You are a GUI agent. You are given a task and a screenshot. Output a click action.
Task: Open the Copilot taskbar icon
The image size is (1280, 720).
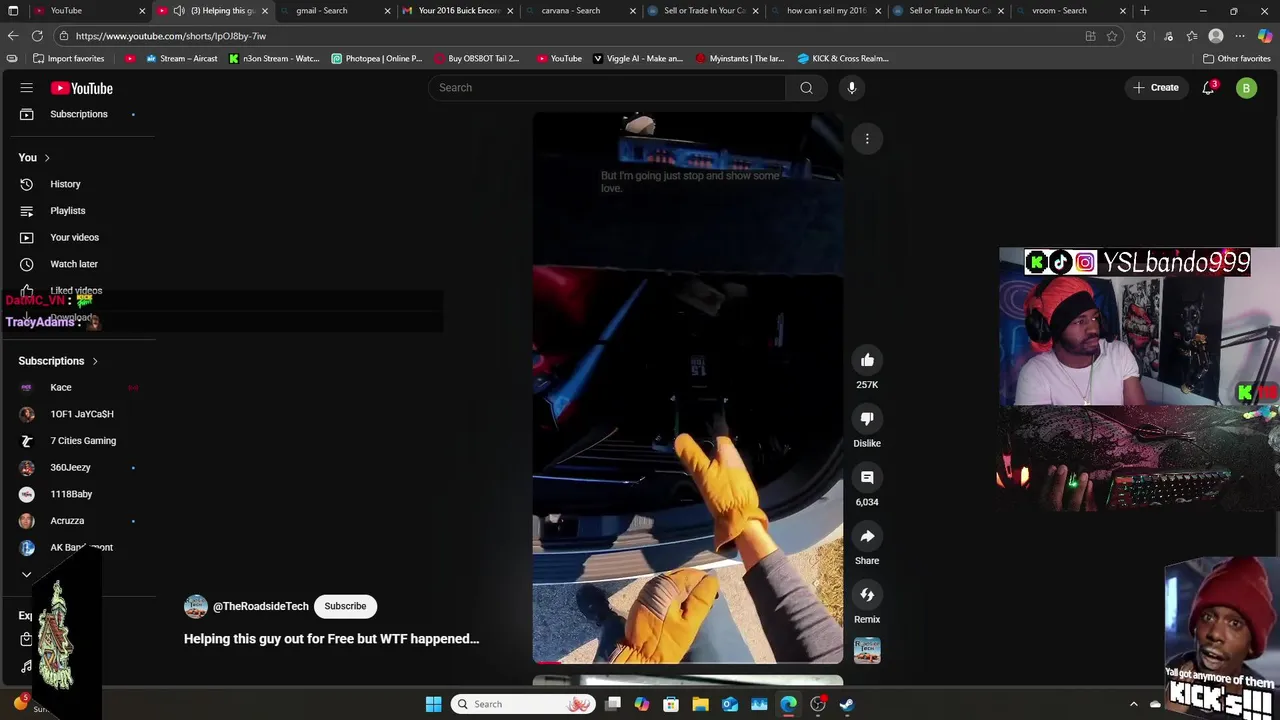tap(642, 704)
